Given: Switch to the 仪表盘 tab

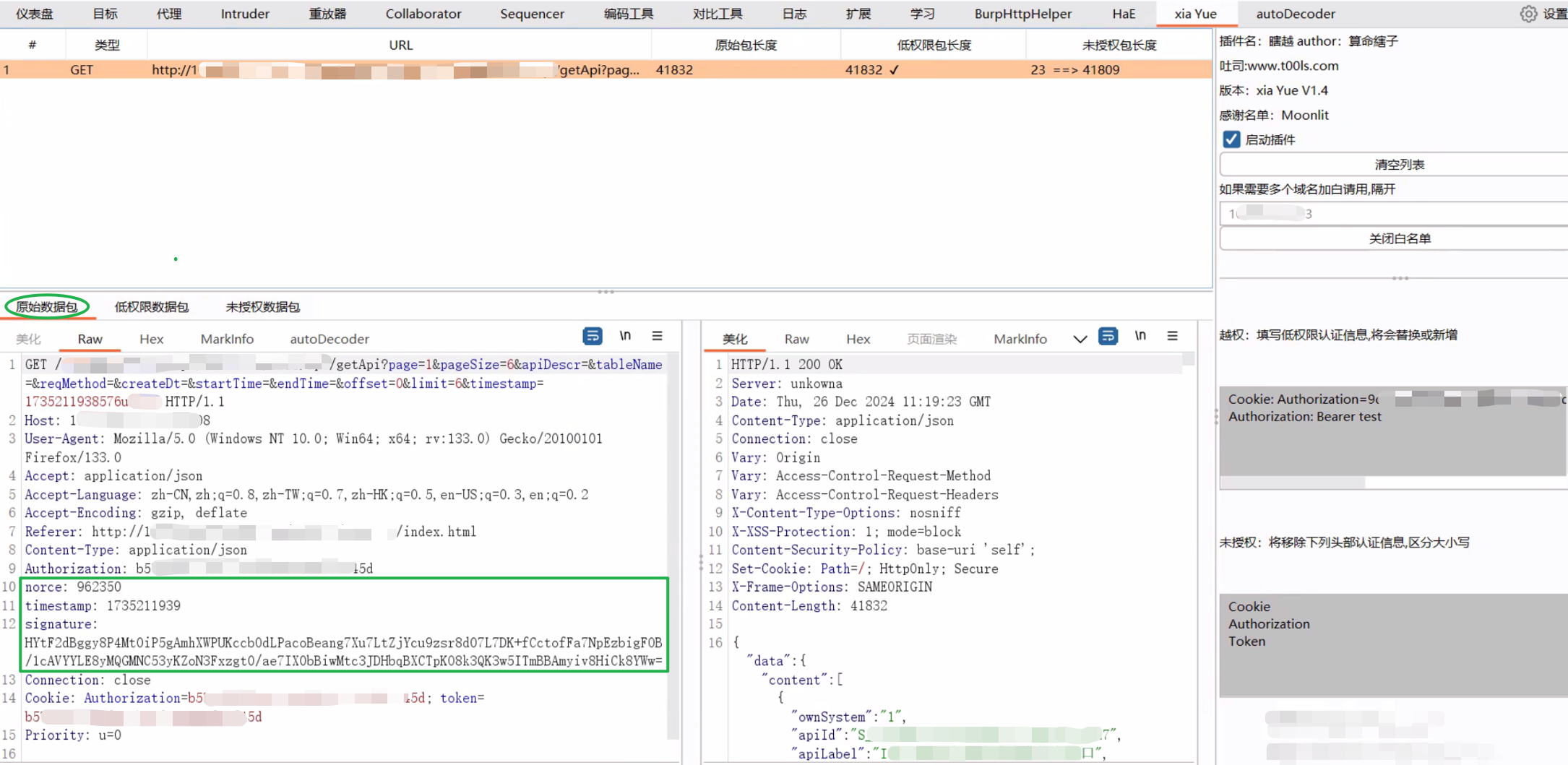Looking at the screenshot, I should click(x=34, y=14).
